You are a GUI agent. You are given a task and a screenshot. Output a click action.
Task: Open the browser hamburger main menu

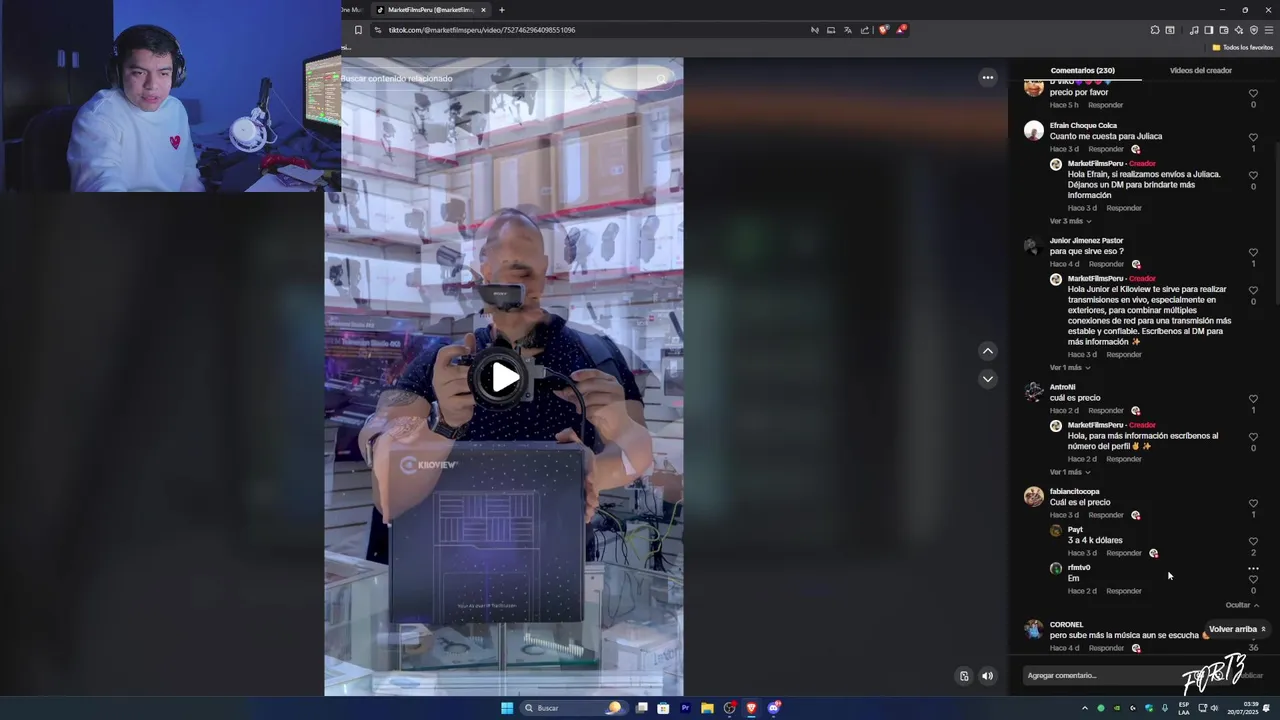(x=1269, y=30)
